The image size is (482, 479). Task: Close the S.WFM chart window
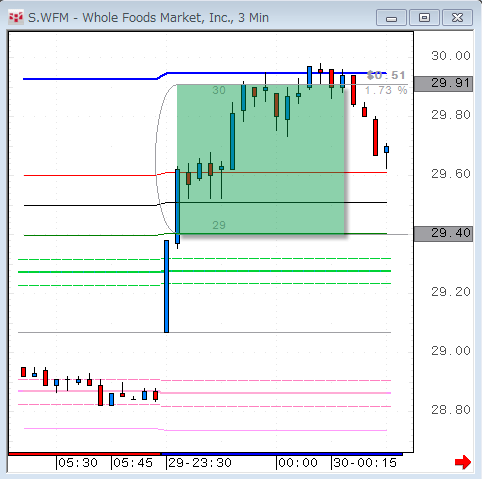point(457,18)
